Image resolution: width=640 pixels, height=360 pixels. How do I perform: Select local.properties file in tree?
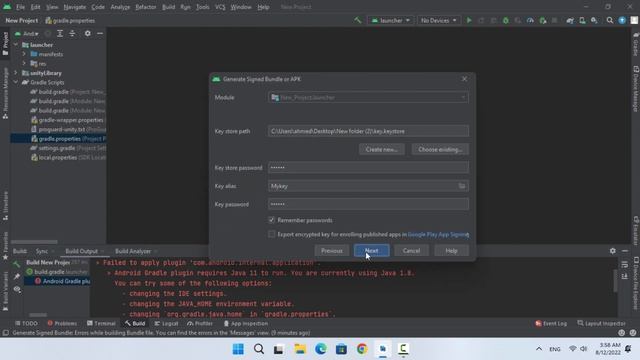(59, 158)
